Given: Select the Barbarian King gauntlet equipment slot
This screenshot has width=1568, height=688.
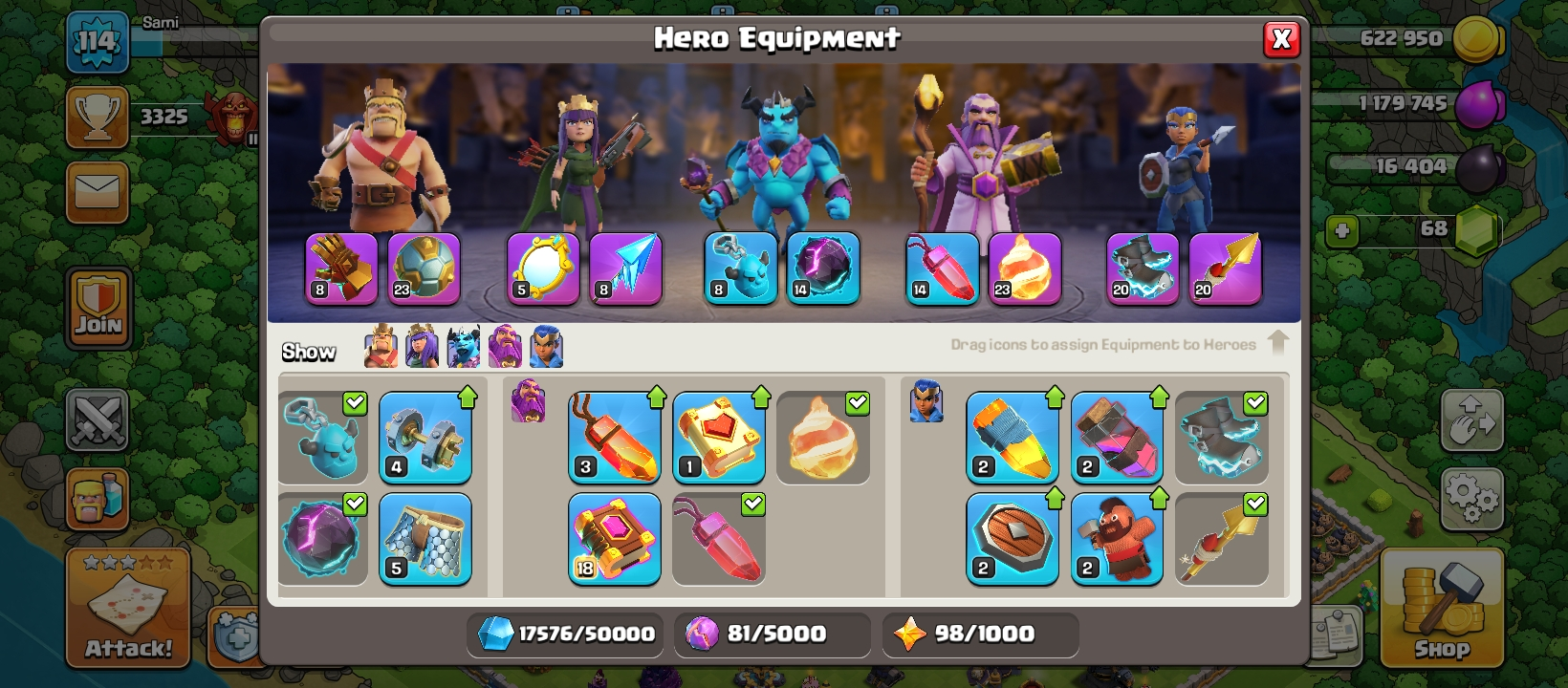Looking at the screenshot, I should click(x=340, y=269).
